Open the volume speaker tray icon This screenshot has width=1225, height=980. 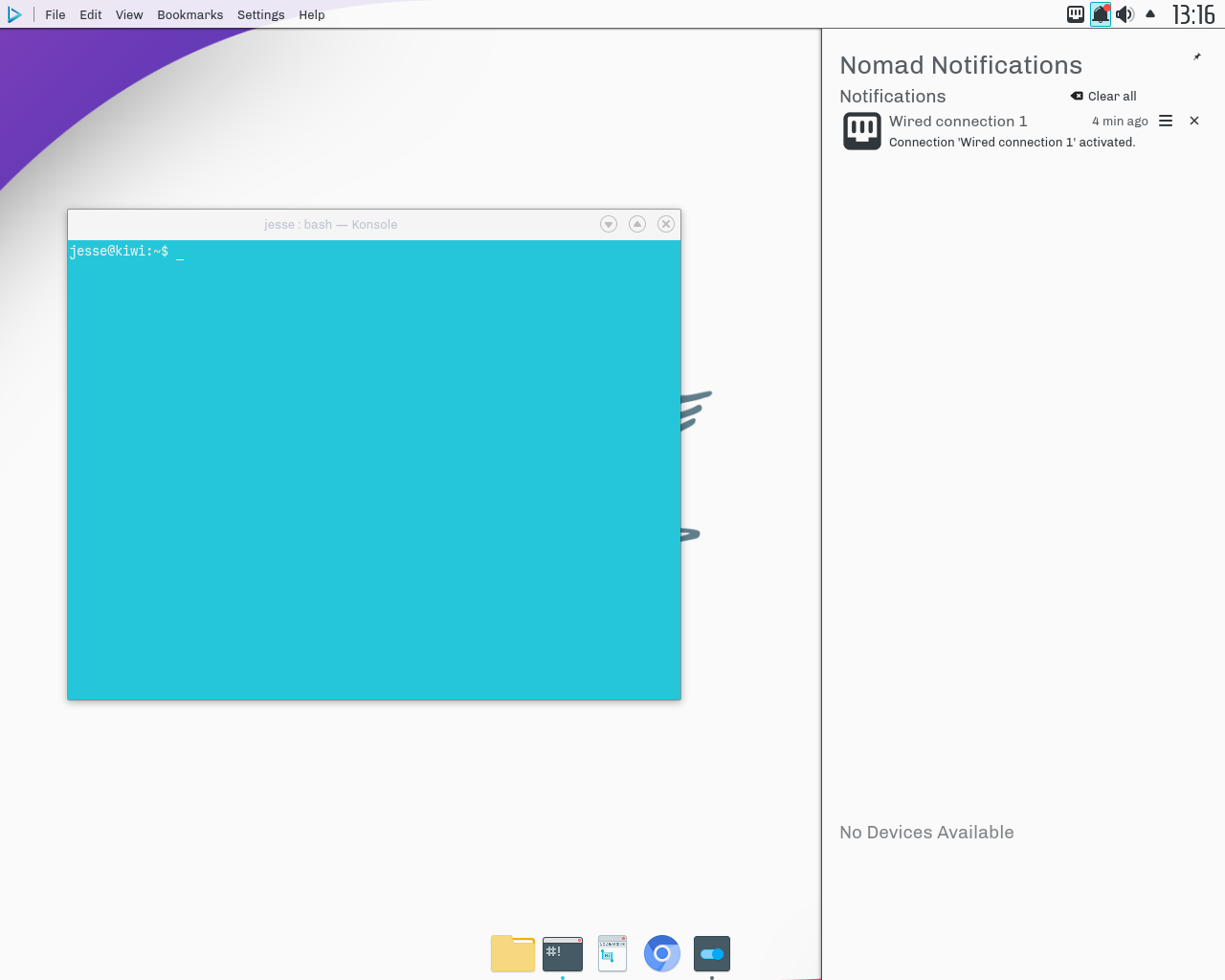click(x=1125, y=14)
